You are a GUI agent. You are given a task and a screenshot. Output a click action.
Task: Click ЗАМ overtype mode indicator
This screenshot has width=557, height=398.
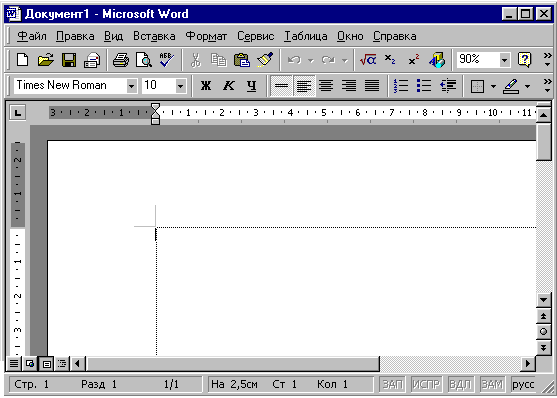click(492, 384)
